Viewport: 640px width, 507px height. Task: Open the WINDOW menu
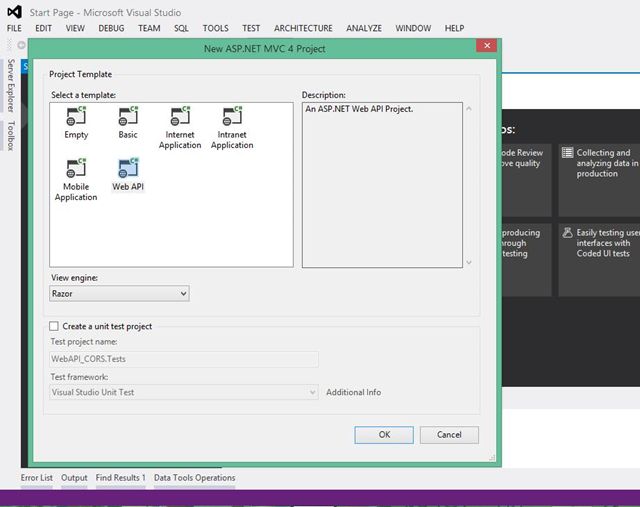413,28
